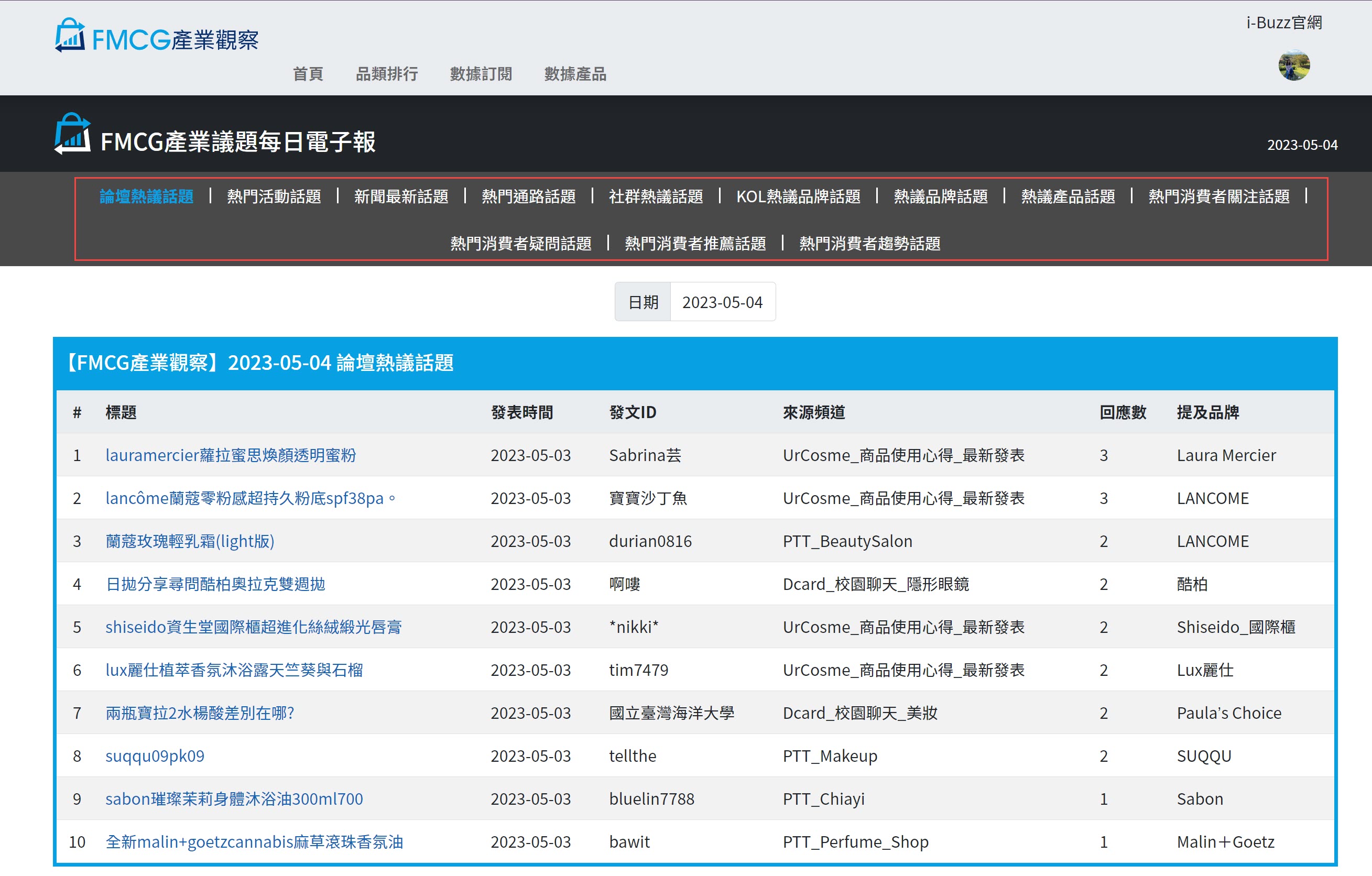Switch to the KOL熱議品牌話題 tab
The width and height of the screenshot is (1372, 876).
pyautogui.click(x=798, y=196)
